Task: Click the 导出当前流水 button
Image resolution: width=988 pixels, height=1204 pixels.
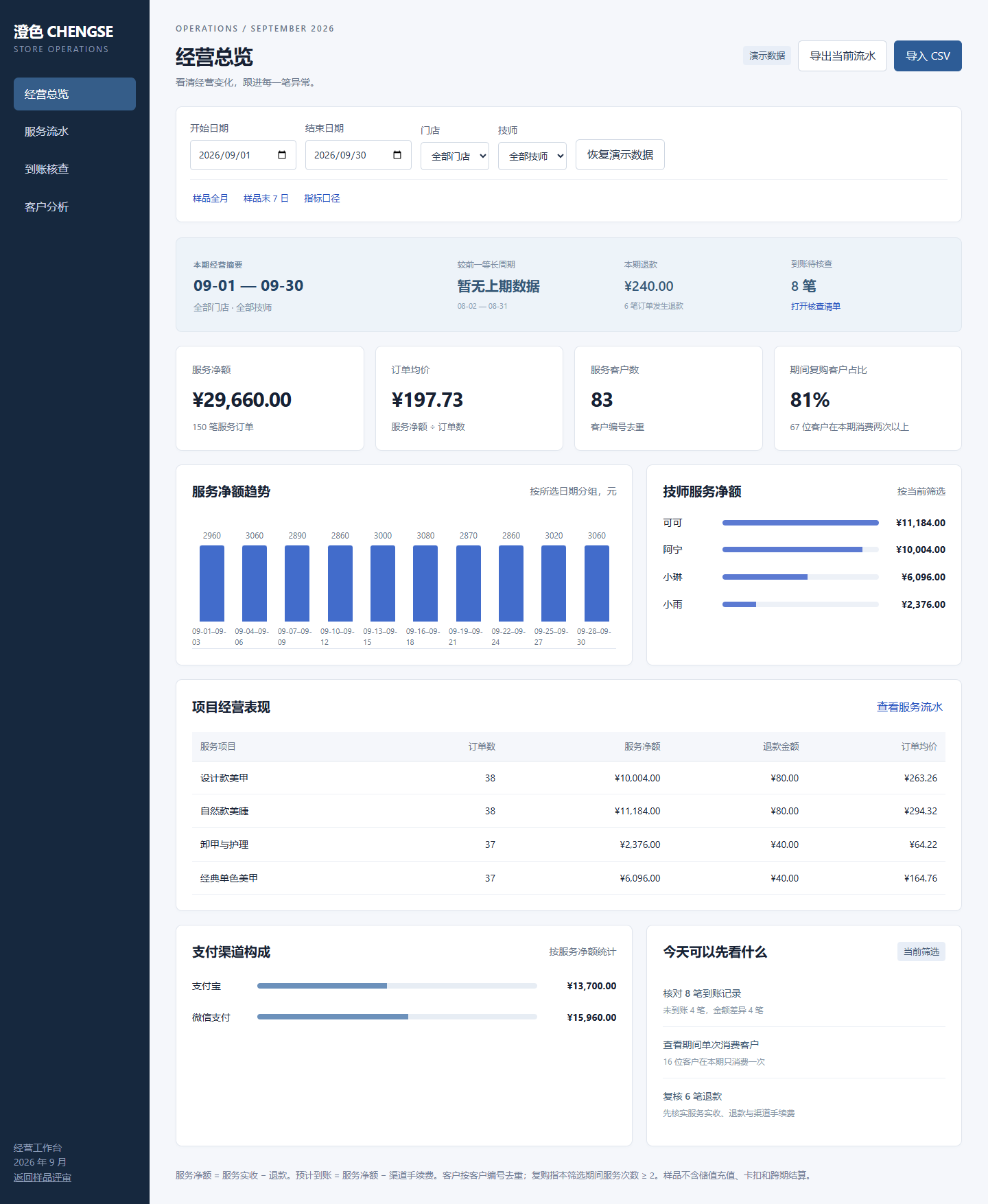Action: (x=843, y=56)
